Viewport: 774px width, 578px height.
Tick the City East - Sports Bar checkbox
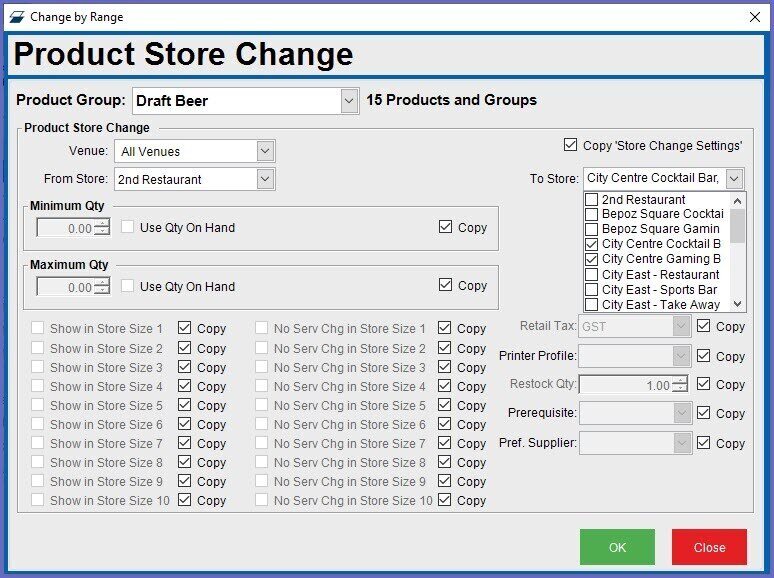point(592,289)
